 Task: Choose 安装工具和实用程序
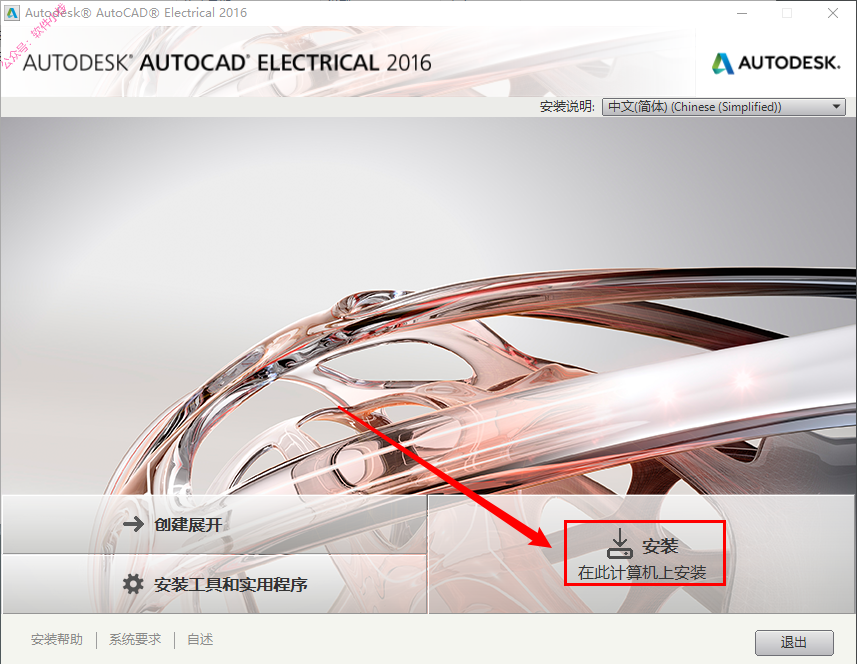(x=214, y=584)
